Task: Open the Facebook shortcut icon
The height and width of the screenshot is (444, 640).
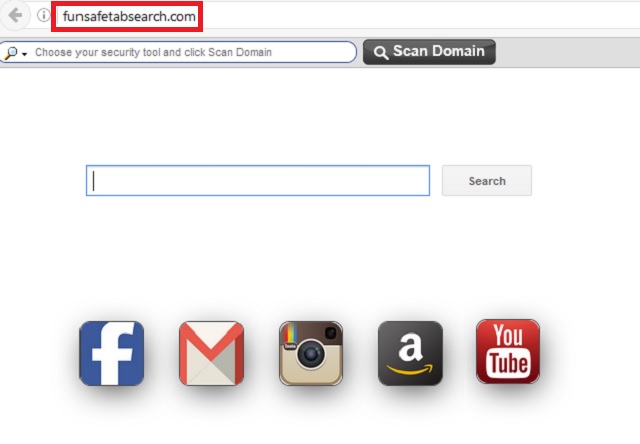Action: [x=111, y=353]
